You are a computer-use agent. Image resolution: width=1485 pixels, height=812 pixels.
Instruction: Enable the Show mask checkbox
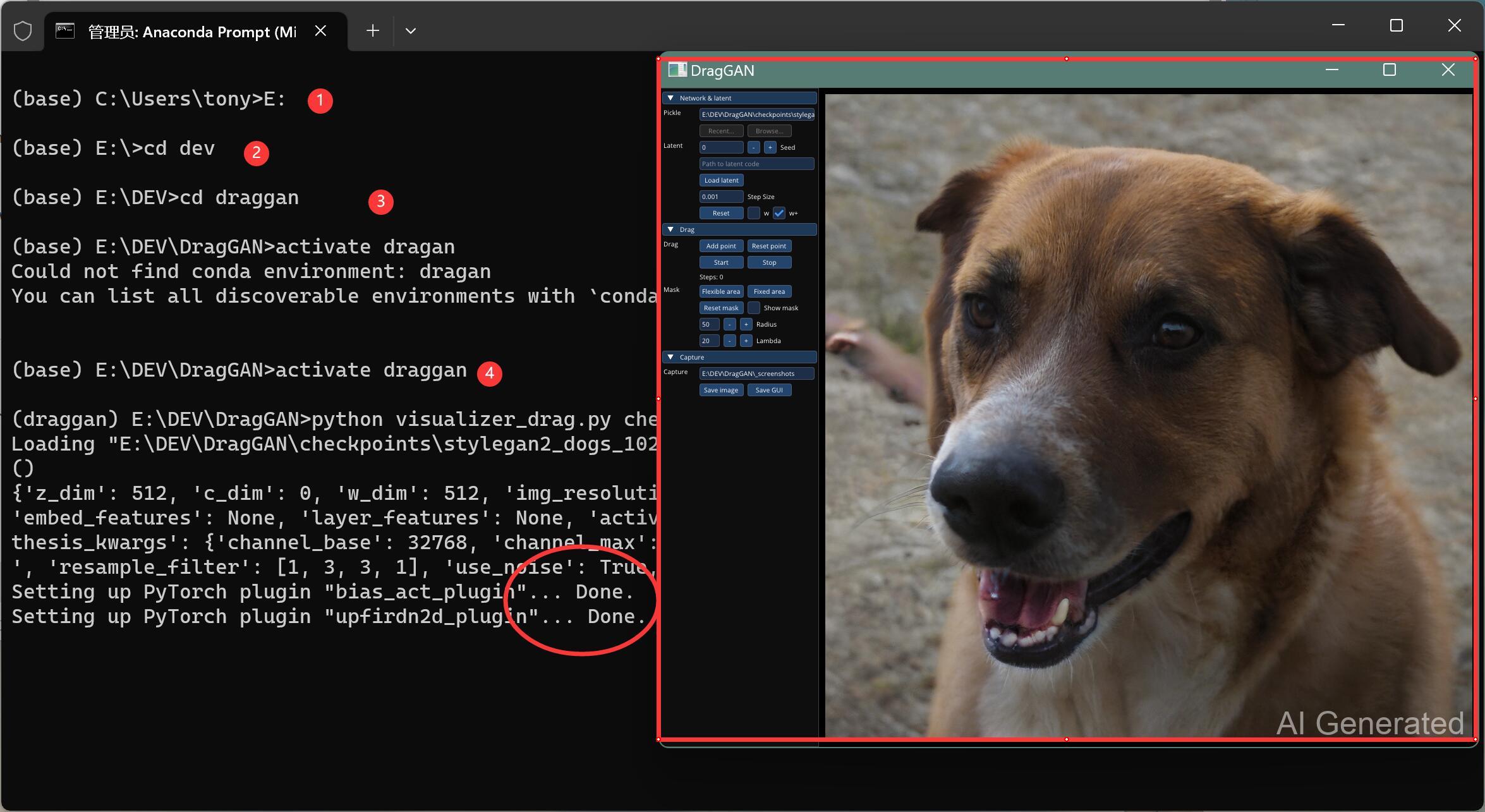[x=753, y=308]
